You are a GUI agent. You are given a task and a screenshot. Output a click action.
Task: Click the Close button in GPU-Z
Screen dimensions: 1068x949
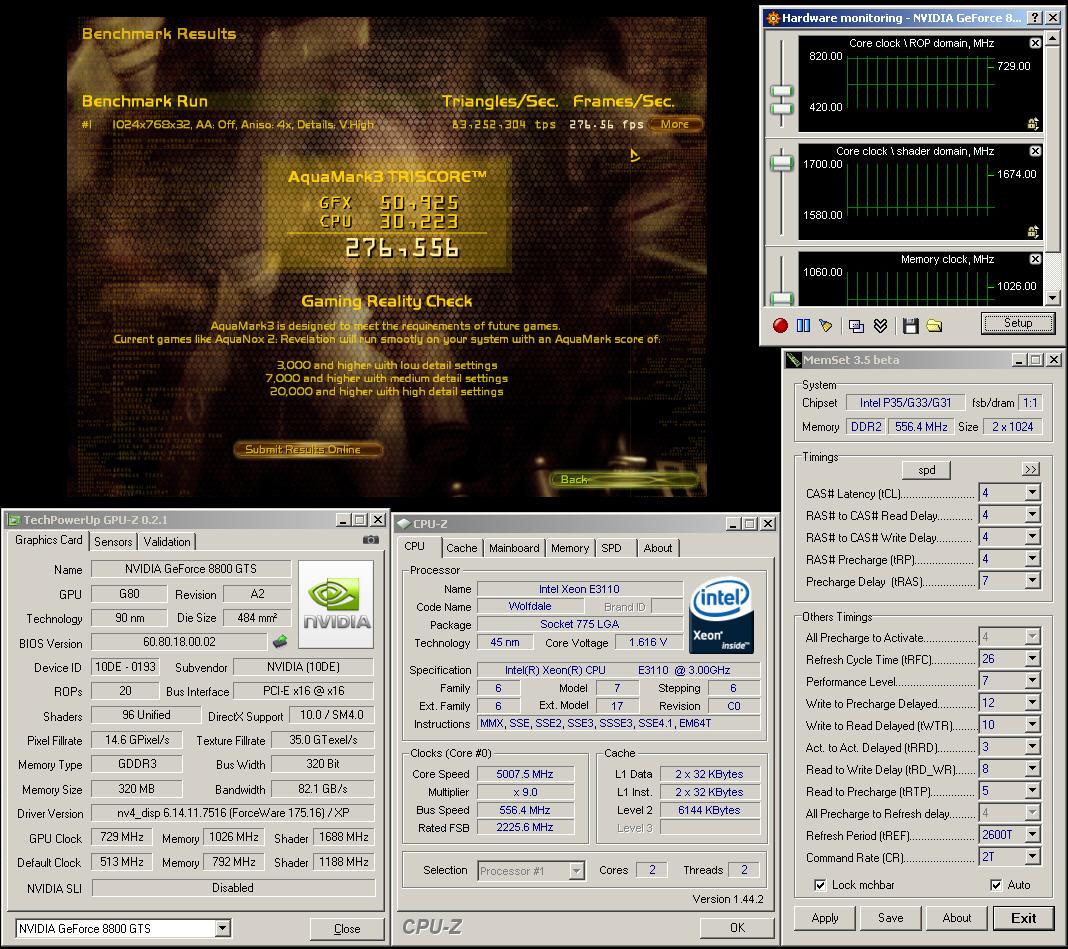pos(347,929)
